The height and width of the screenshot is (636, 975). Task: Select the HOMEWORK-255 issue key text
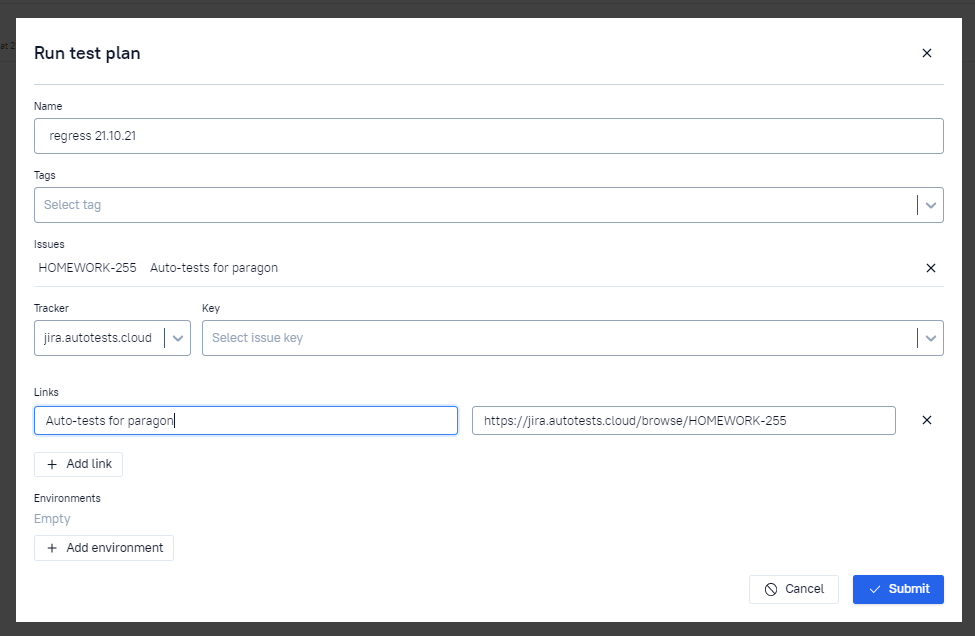click(x=87, y=268)
